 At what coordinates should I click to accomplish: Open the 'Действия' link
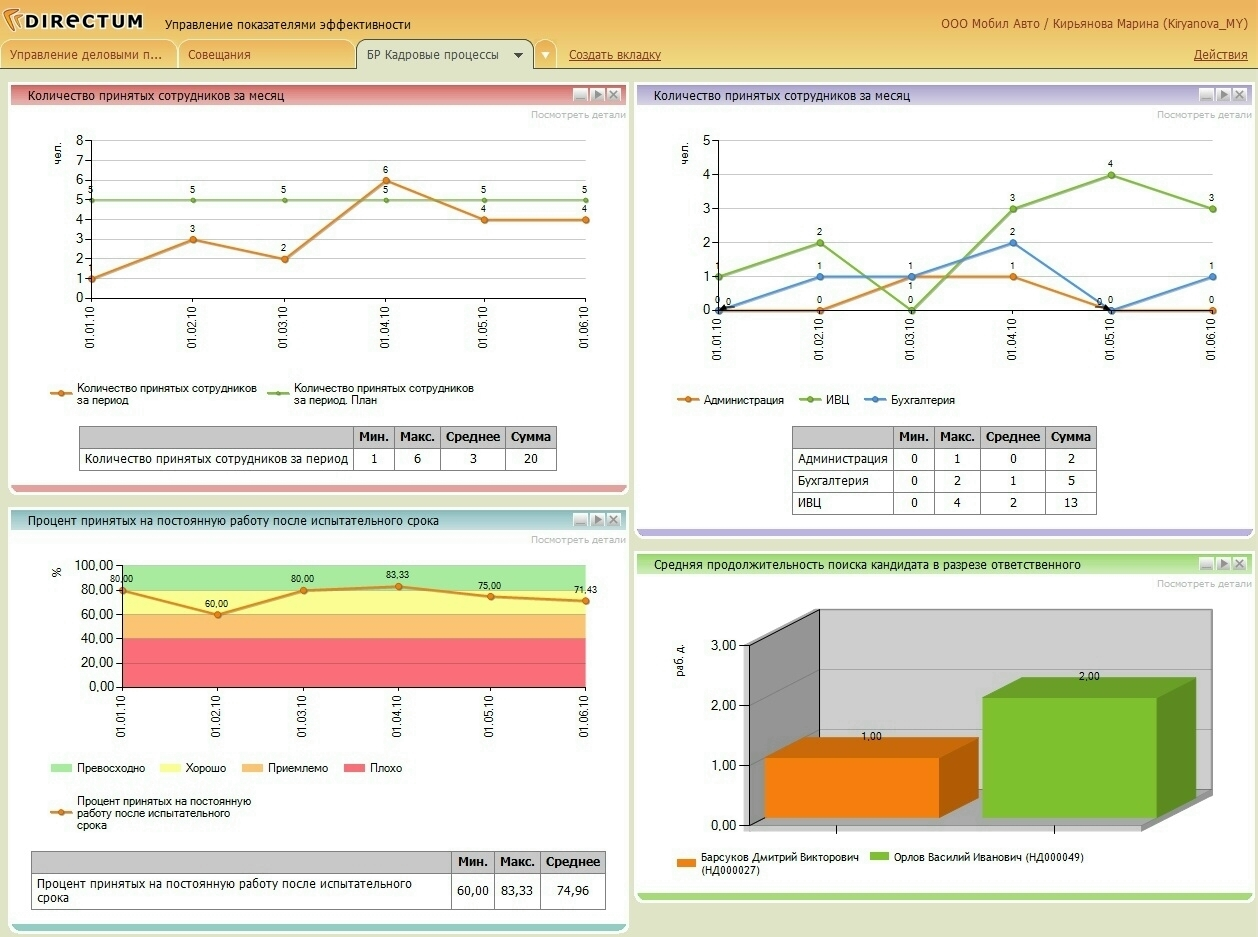point(1220,55)
